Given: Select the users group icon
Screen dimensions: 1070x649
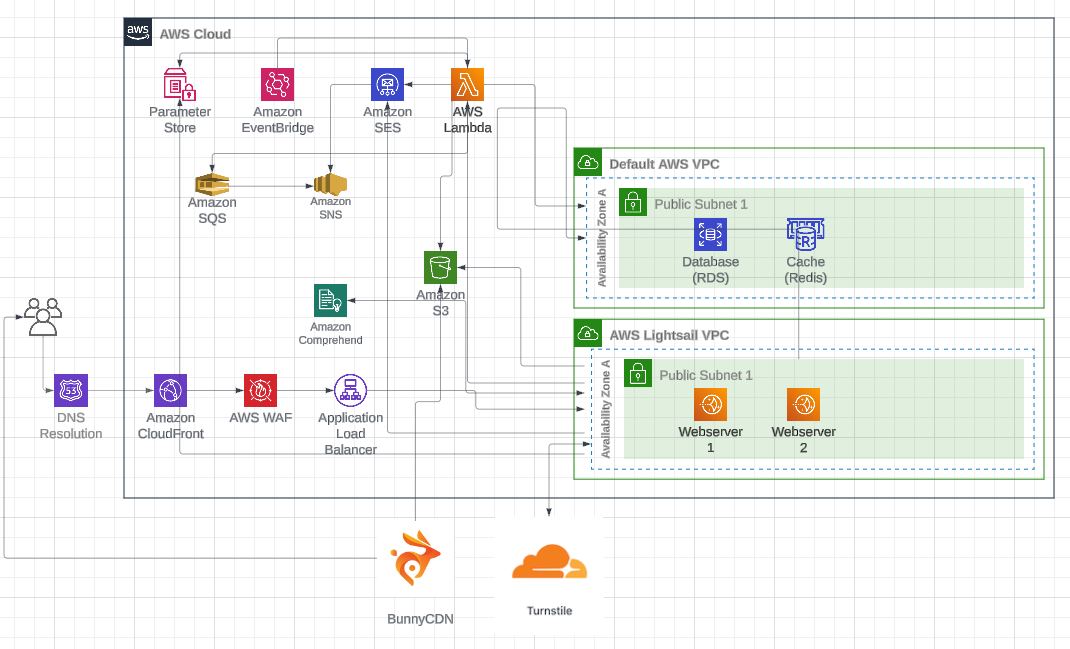Looking at the screenshot, I should click(x=43, y=315).
